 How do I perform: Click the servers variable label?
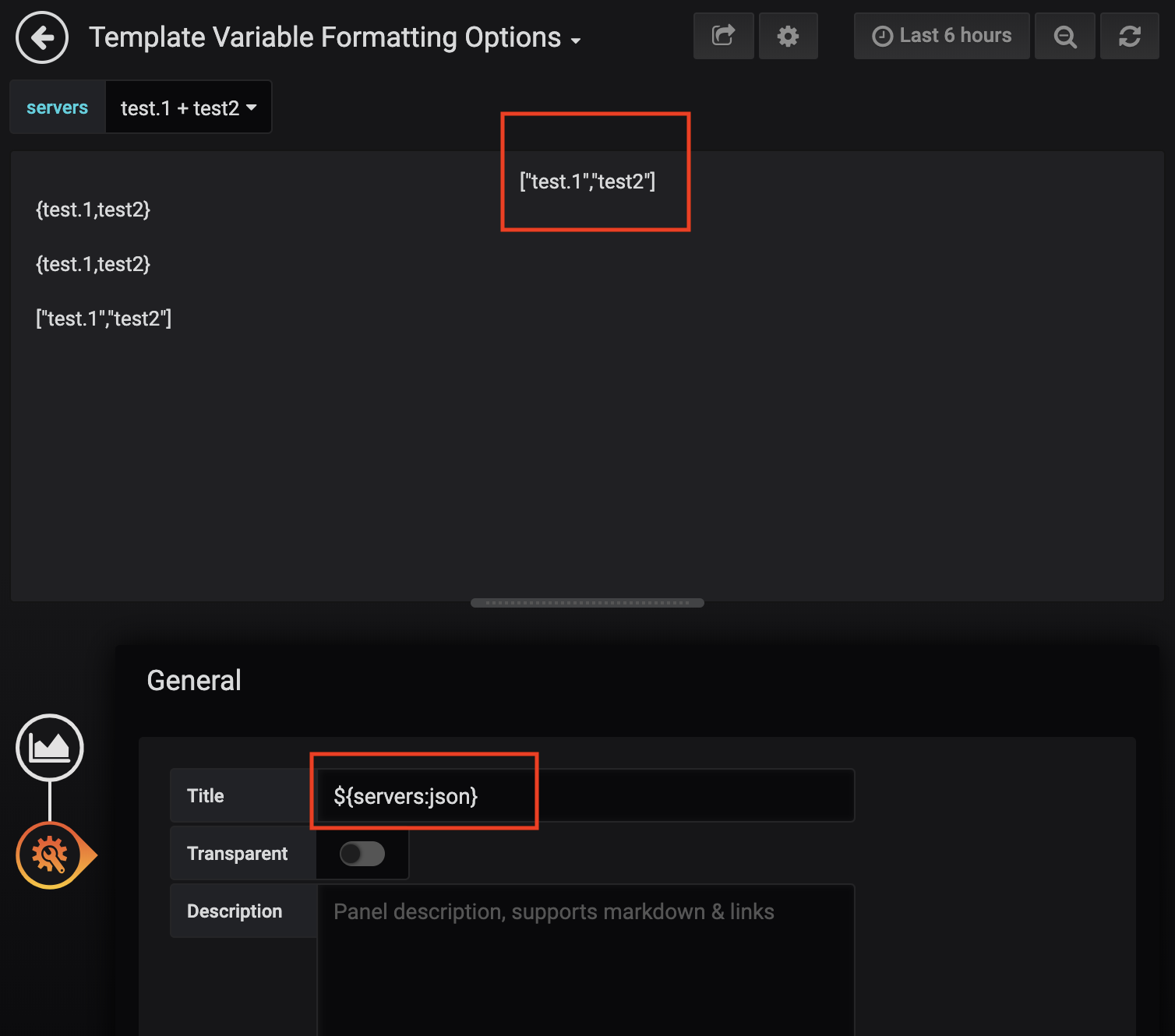(57, 107)
